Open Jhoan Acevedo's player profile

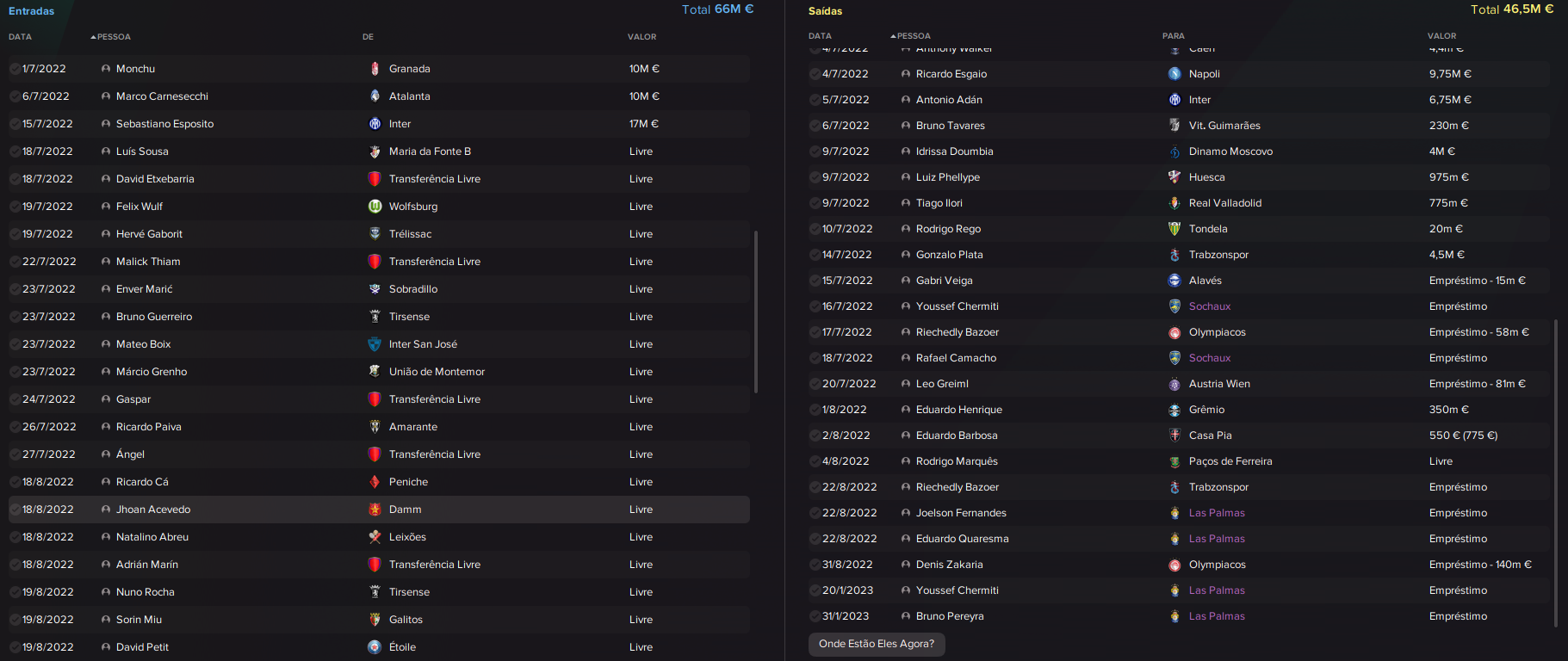coord(153,510)
